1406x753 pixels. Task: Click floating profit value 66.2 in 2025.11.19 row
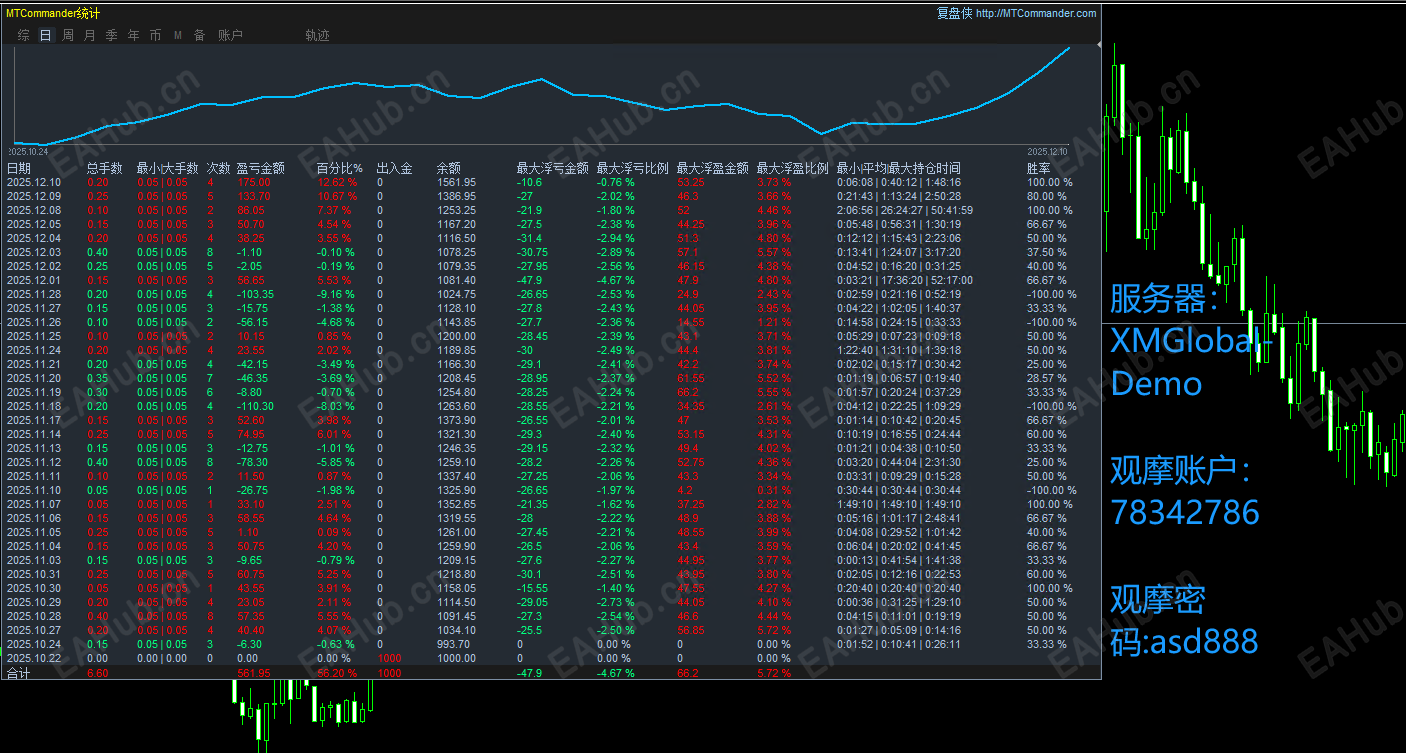point(688,392)
